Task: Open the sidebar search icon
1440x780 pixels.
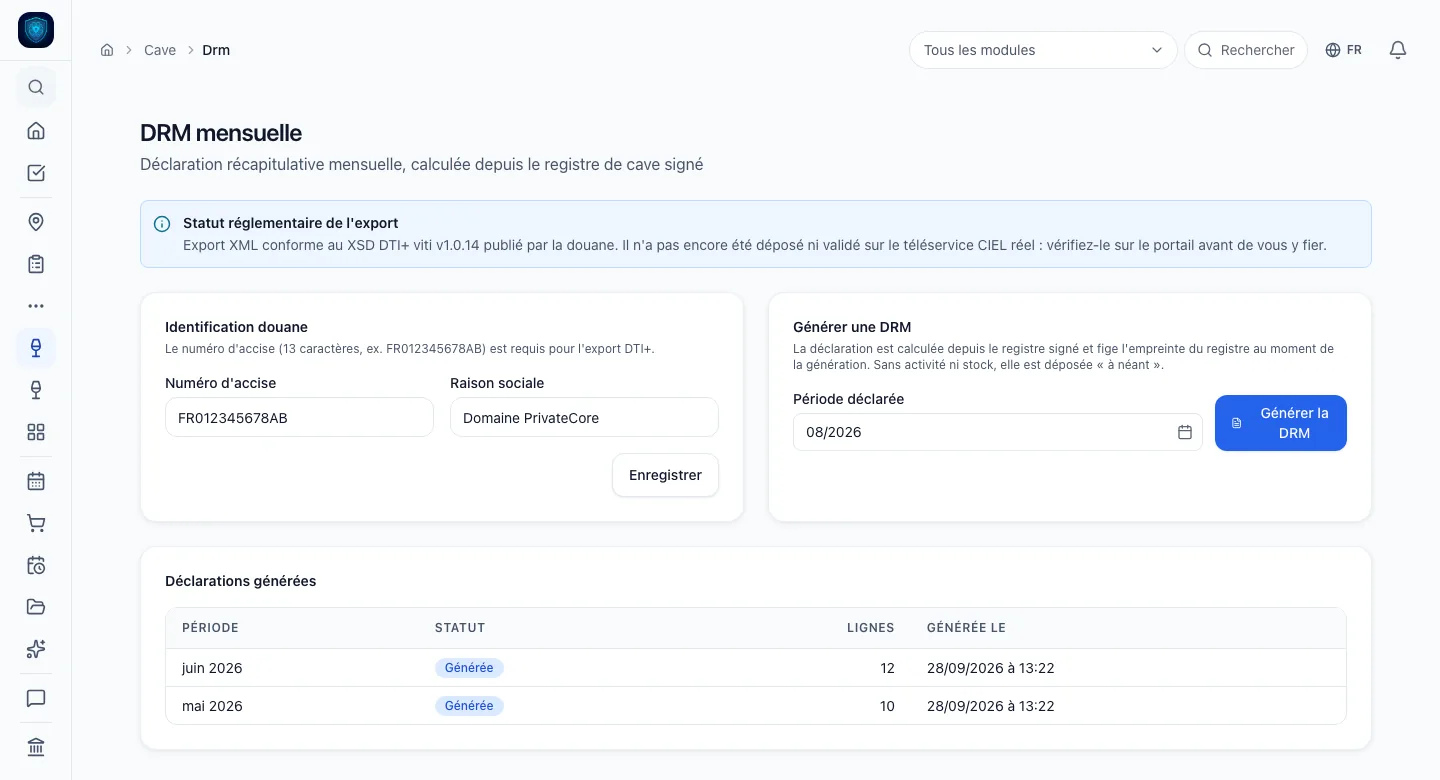Action: pos(36,87)
